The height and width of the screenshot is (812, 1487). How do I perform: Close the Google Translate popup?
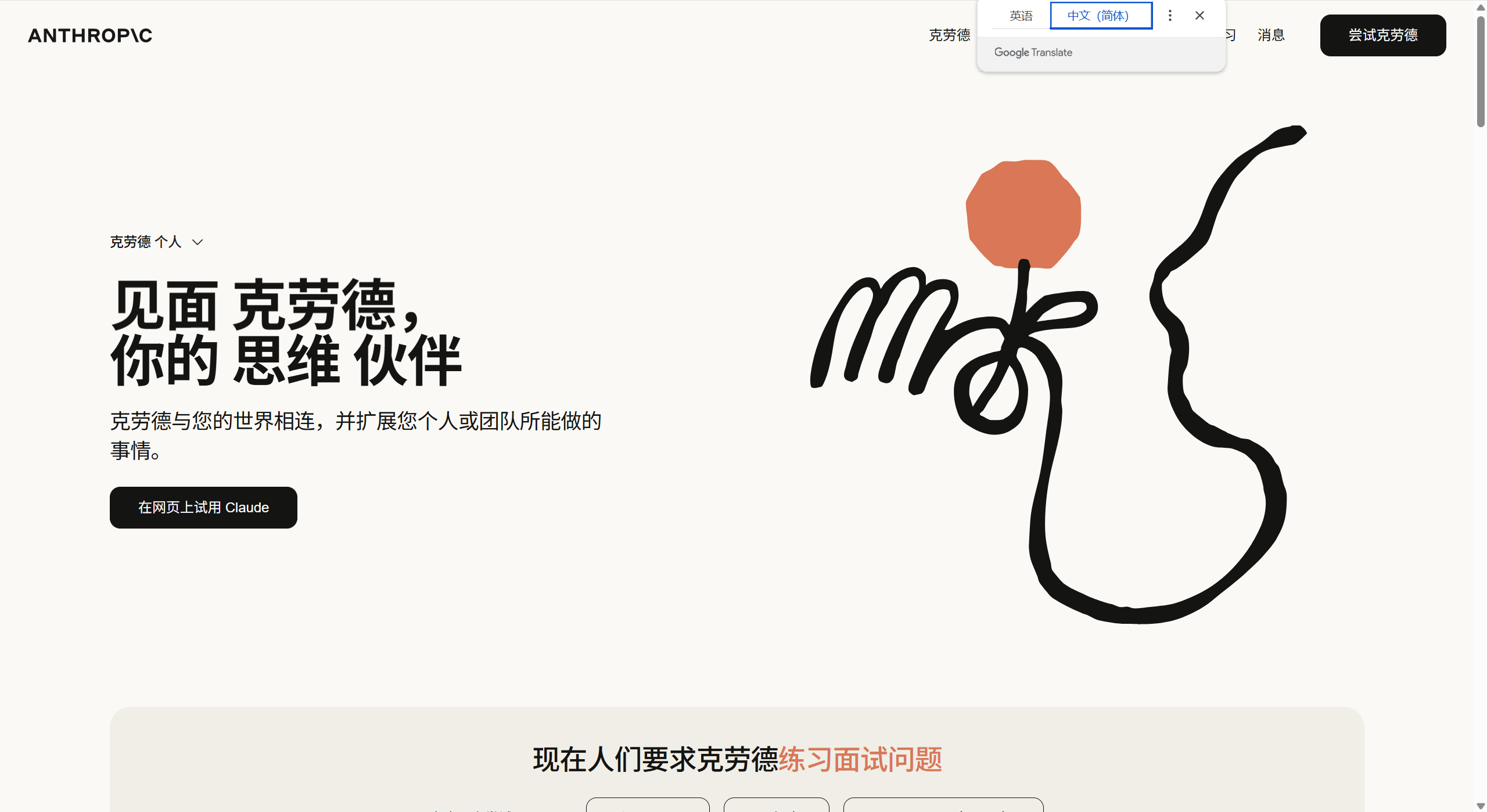click(1199, 16)
